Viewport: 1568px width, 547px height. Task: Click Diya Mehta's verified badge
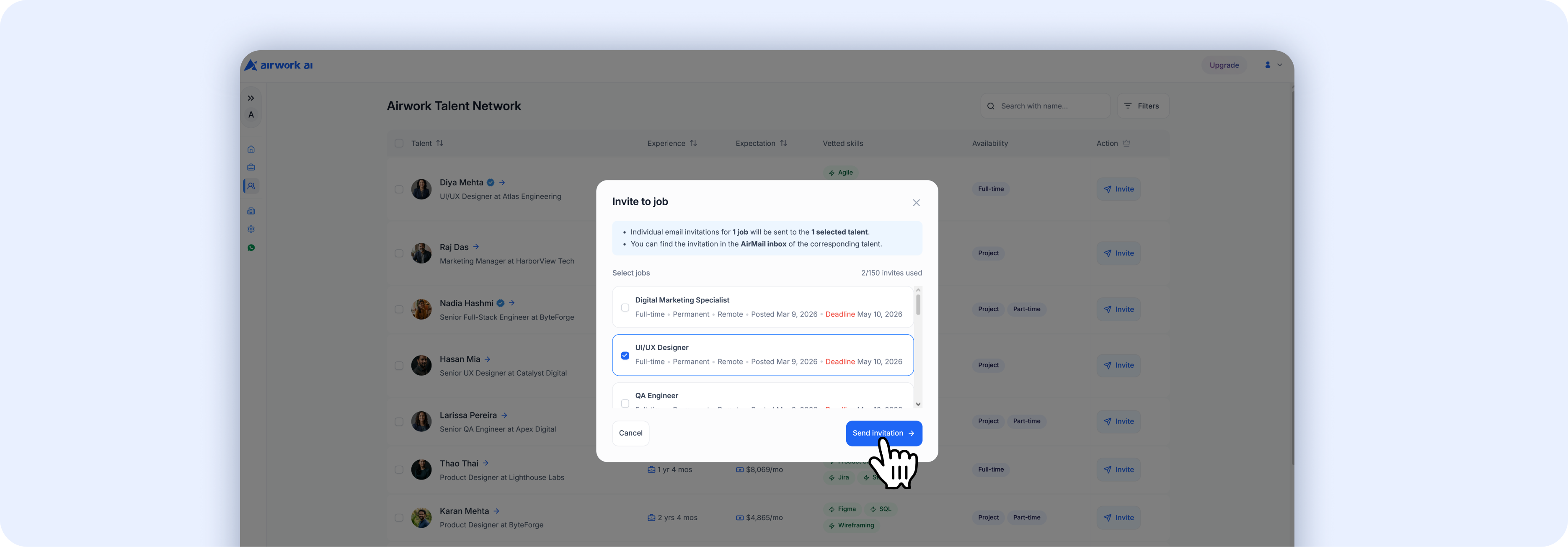491,183
